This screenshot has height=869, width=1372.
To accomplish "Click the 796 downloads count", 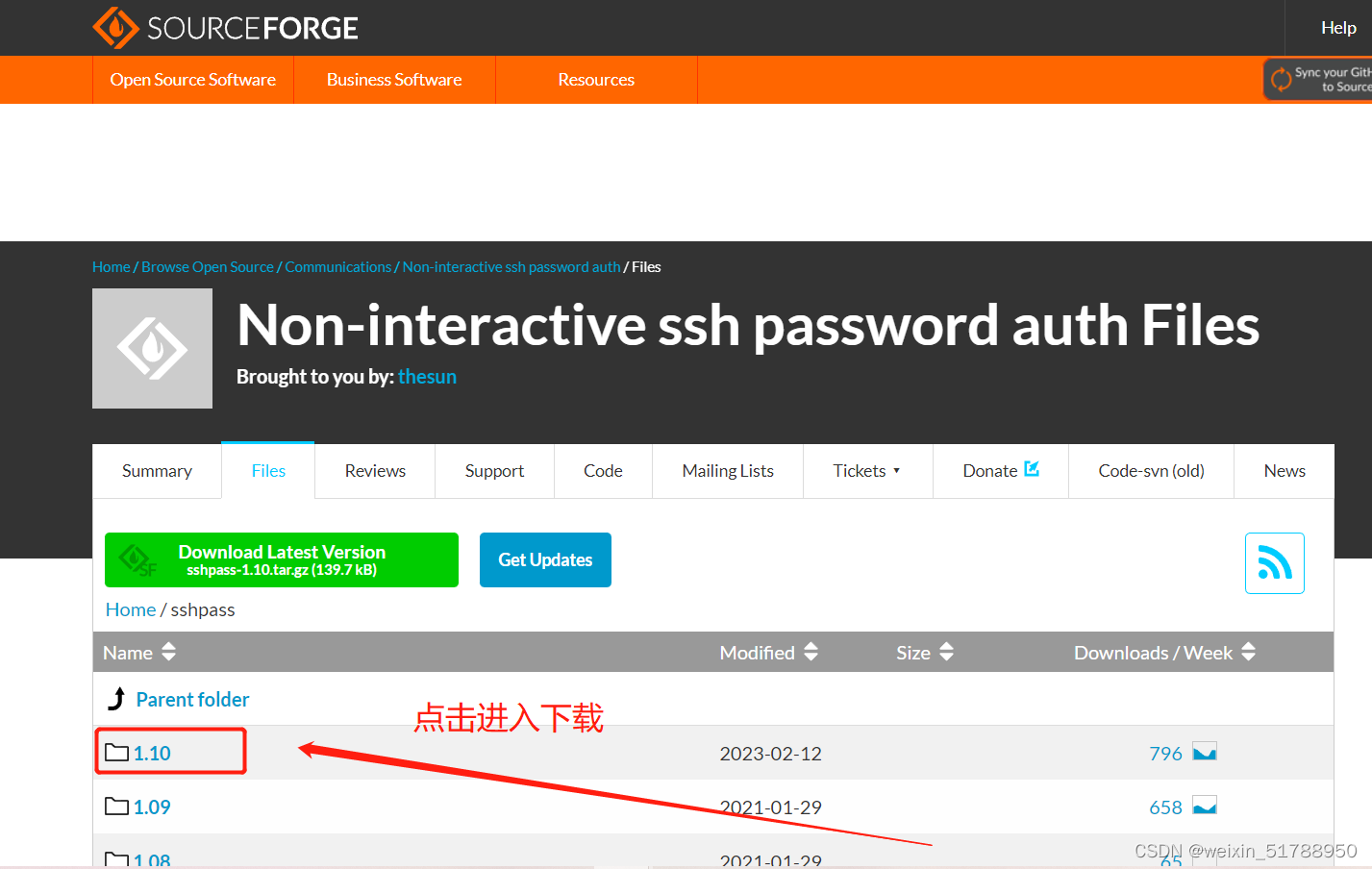I will 1165,754.
